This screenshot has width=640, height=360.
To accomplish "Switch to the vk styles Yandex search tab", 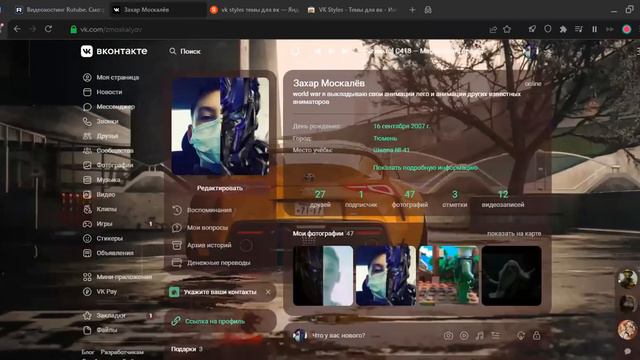I will (254, 10).
